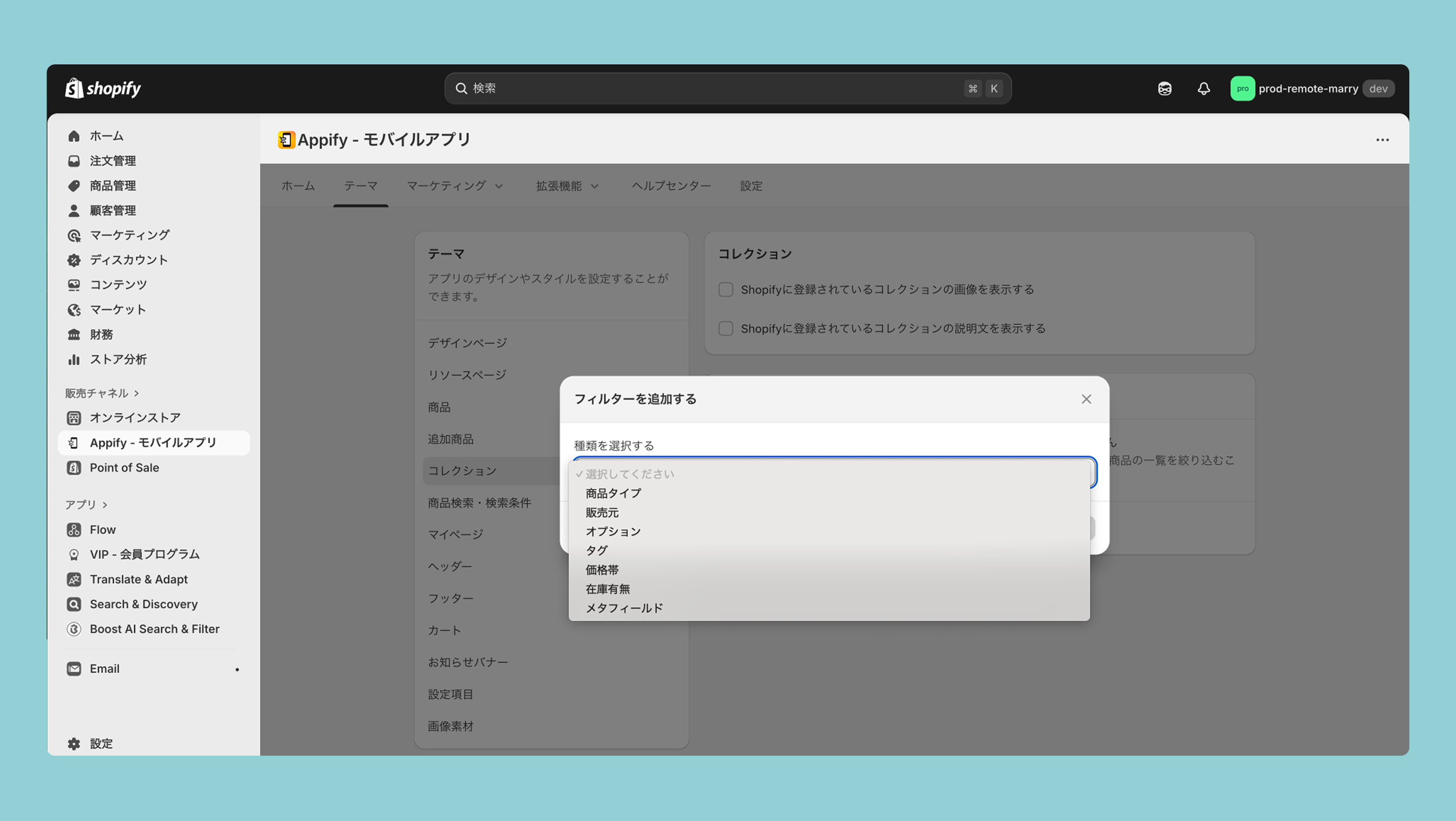Open the Sidekick assistant icon in top bar
1456x821 pixels.
tap(1164, 89)
